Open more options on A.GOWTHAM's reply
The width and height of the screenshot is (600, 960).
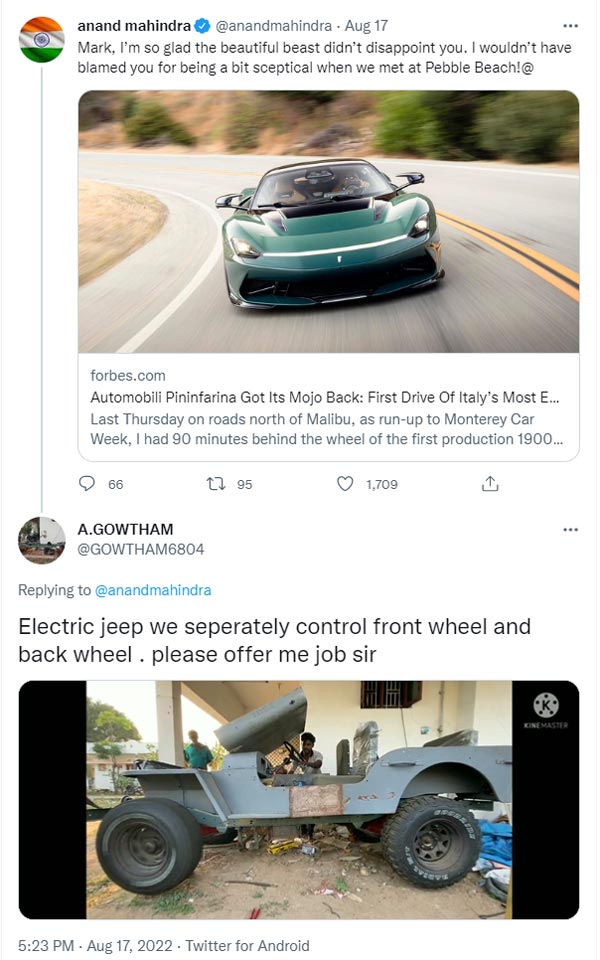tap(570, 529)
